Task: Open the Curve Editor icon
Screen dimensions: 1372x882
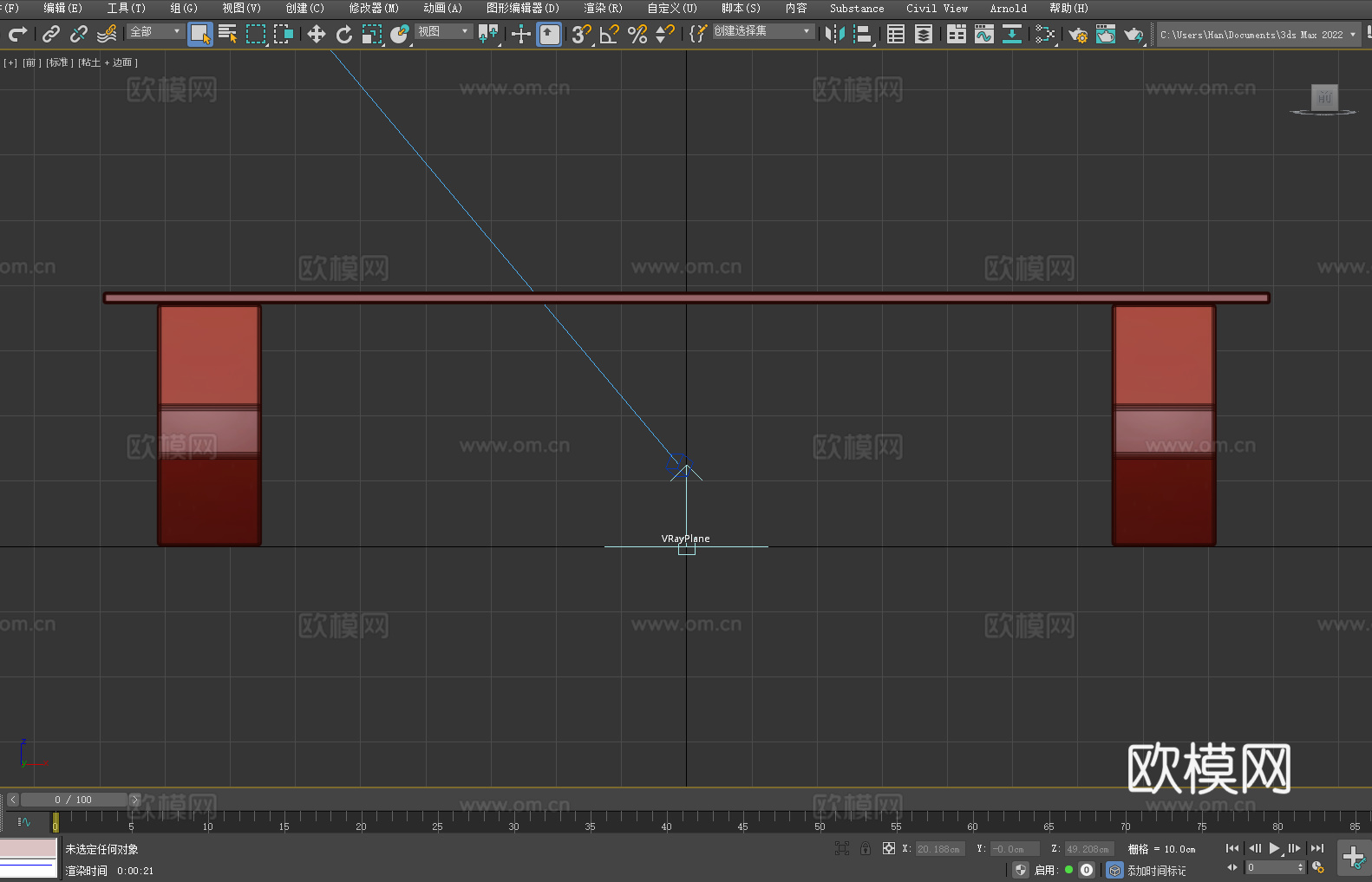Action: tap(984, 34)
